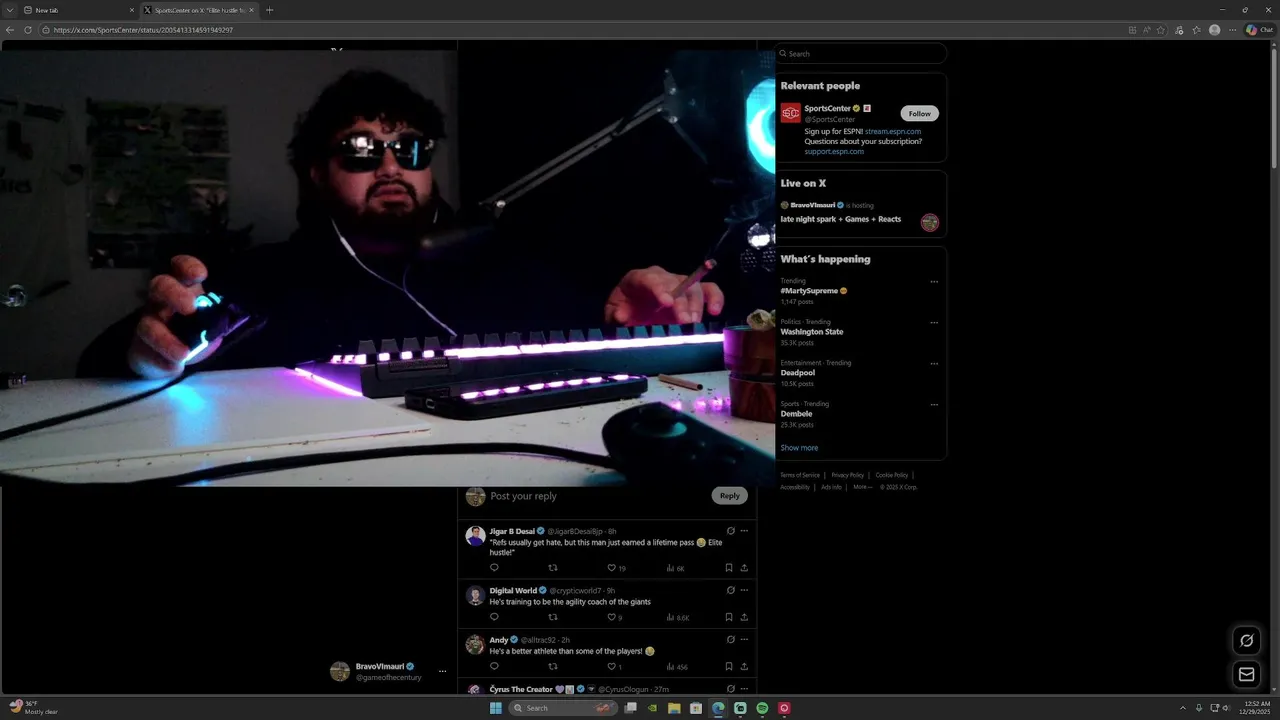Repost Andy's comment

point(553,666)
